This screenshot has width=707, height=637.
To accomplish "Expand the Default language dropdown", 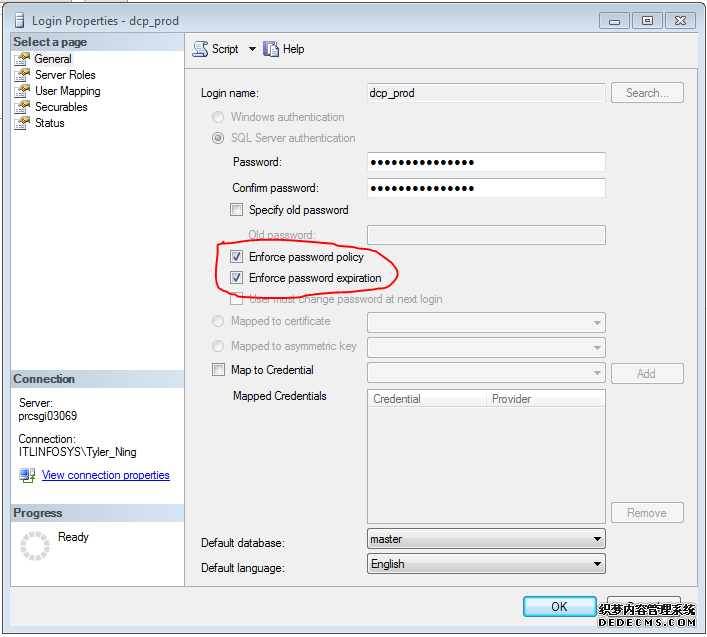I will (597, 564).
